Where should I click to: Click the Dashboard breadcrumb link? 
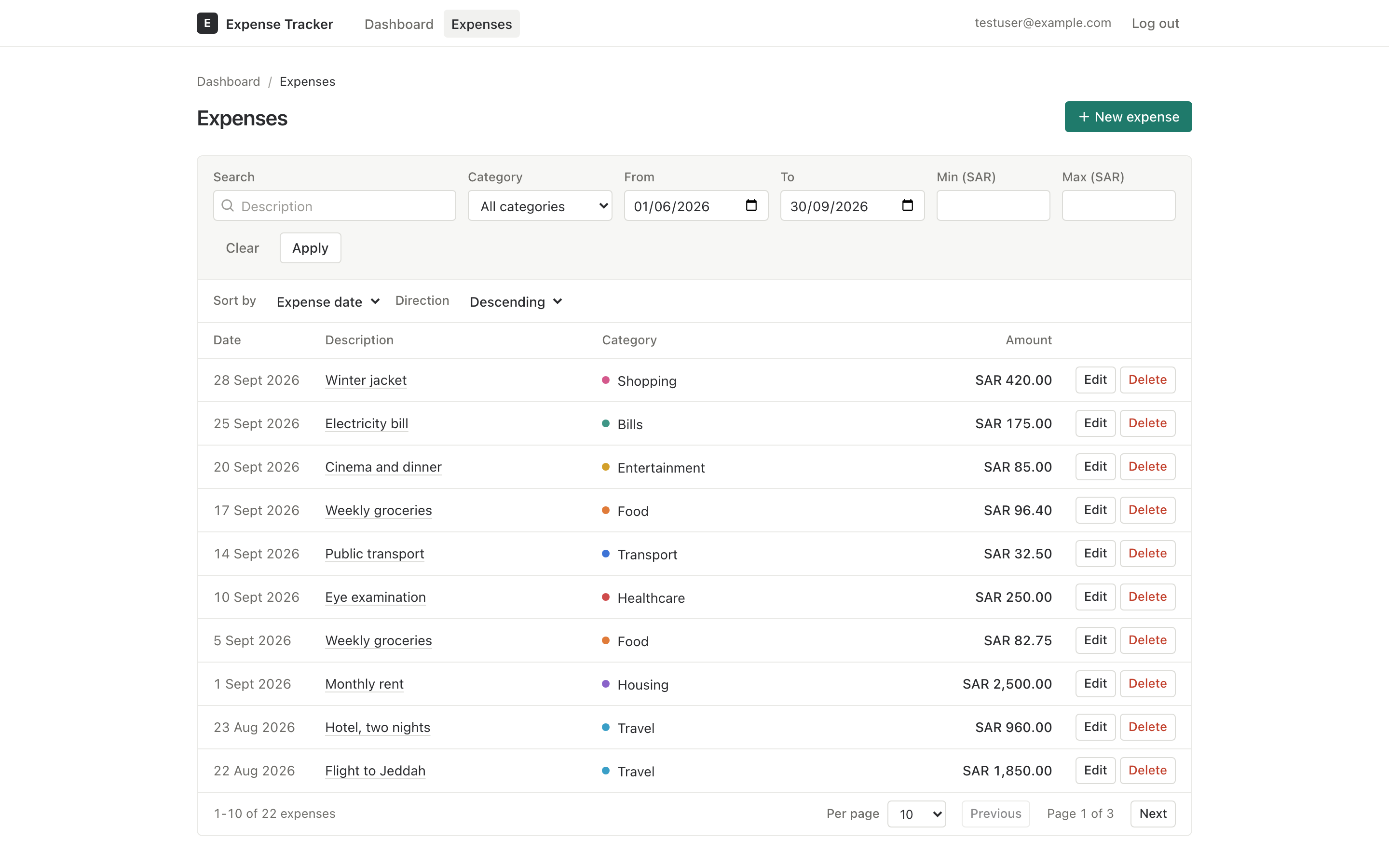coord(229,81)
